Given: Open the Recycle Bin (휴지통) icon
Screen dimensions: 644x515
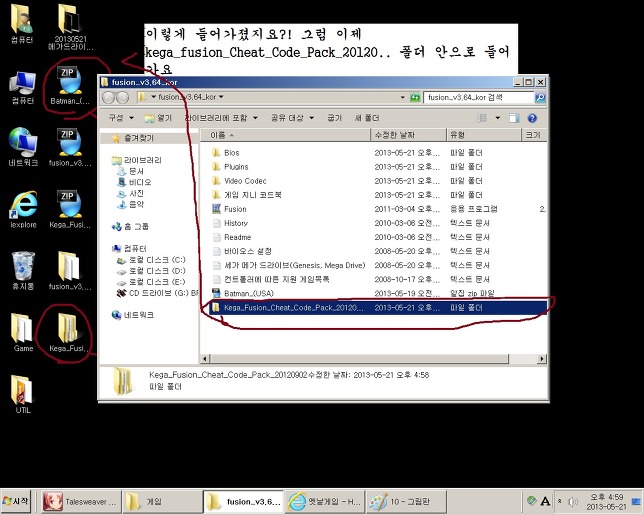Looking at the screenshot, I should click(x=23, y=270).
